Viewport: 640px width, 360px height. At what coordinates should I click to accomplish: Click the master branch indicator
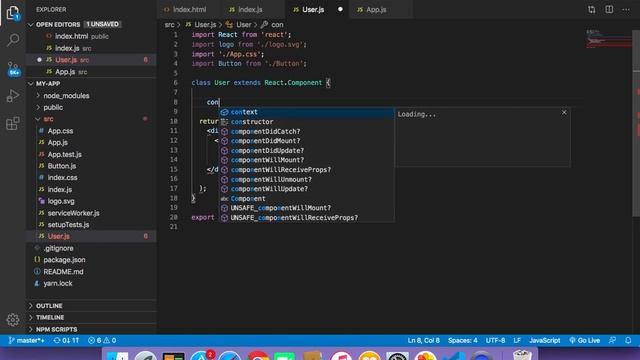(26, 340)
